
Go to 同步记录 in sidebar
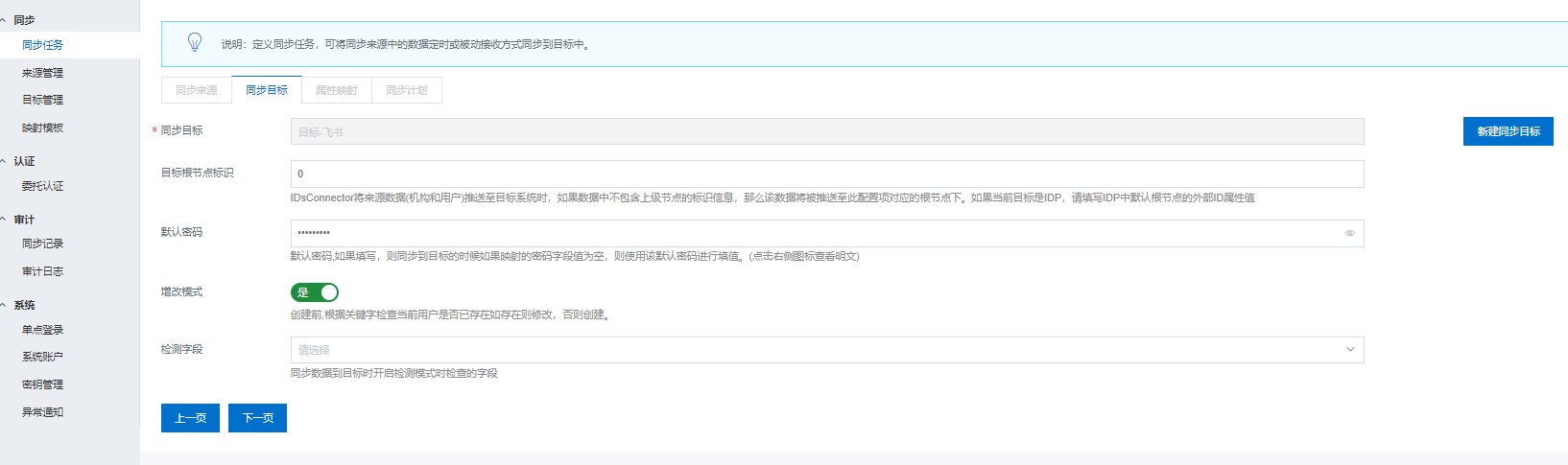click(x=43, y=244)
